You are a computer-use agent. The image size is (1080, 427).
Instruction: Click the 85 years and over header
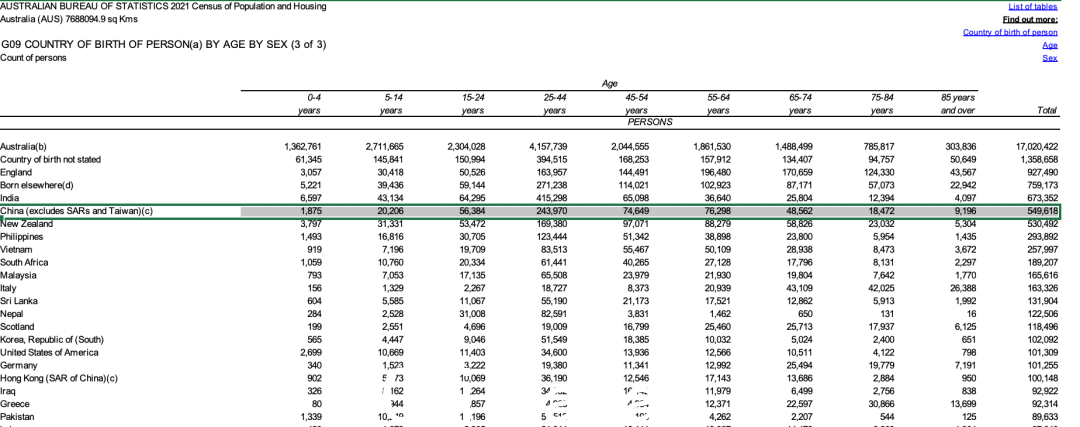tap(957, 104)
